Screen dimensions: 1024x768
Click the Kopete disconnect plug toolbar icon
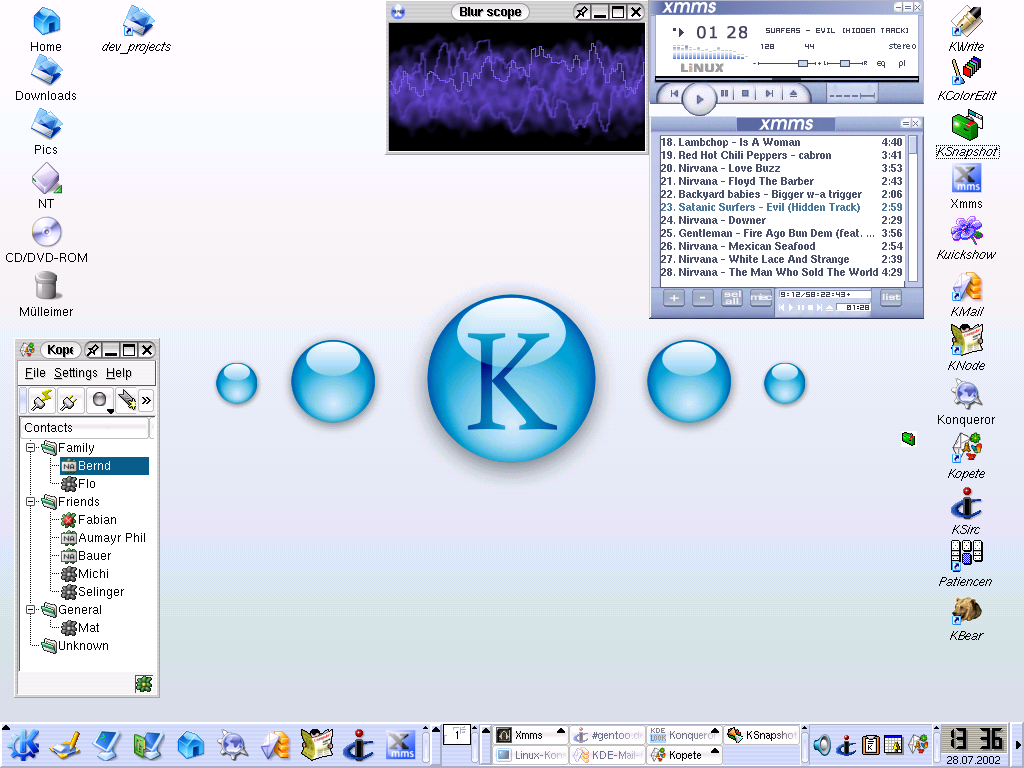69,400
